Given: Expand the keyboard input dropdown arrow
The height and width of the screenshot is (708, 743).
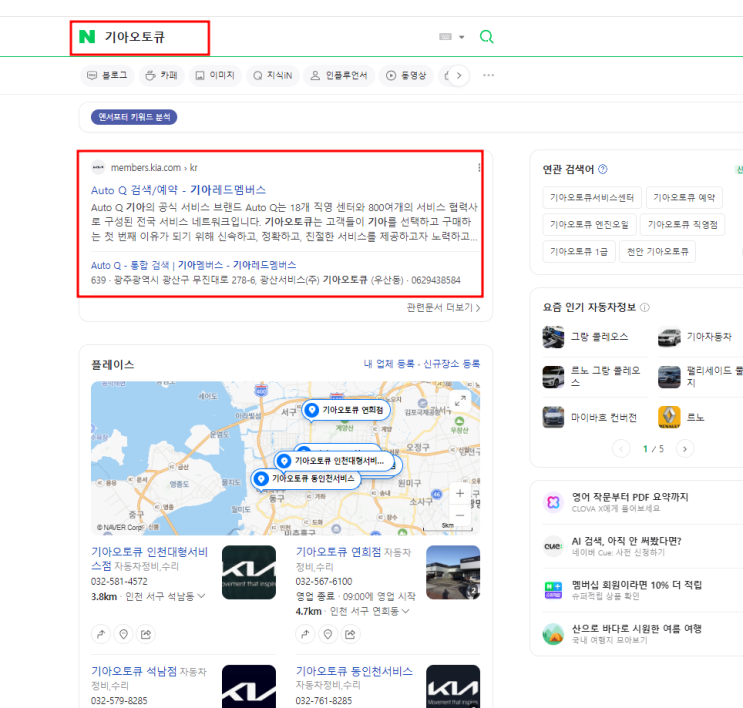Looking at the screenshot, I should coord(462,37).
